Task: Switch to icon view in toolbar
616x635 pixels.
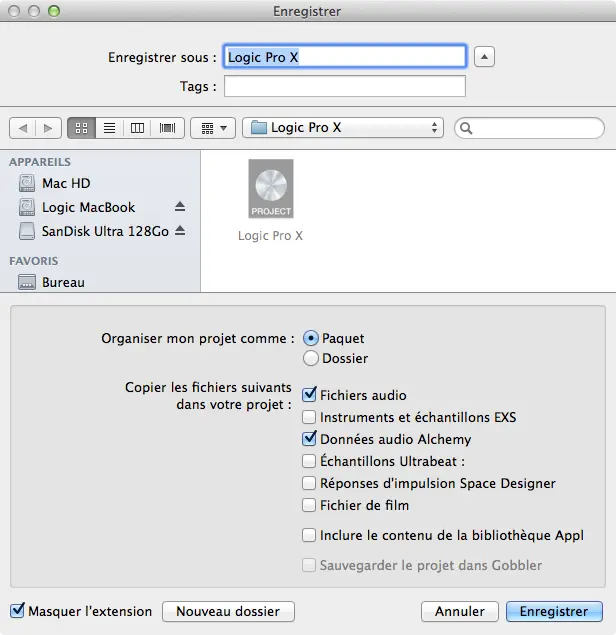Action: [x=82, y=128]
